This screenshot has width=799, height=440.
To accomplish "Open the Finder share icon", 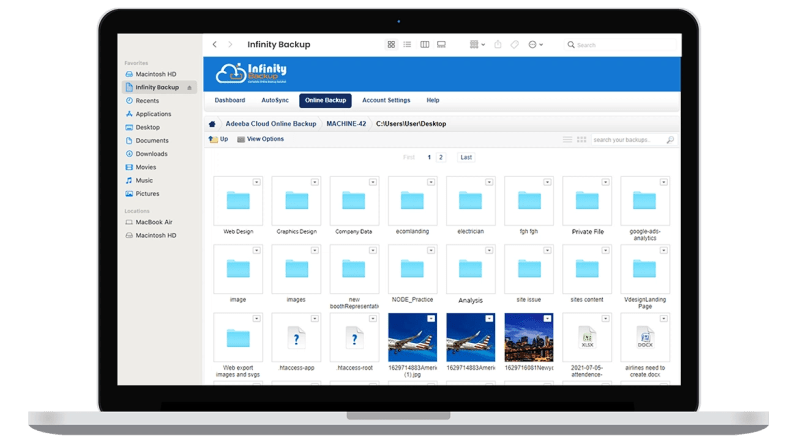I will click(x=498, y=44).
